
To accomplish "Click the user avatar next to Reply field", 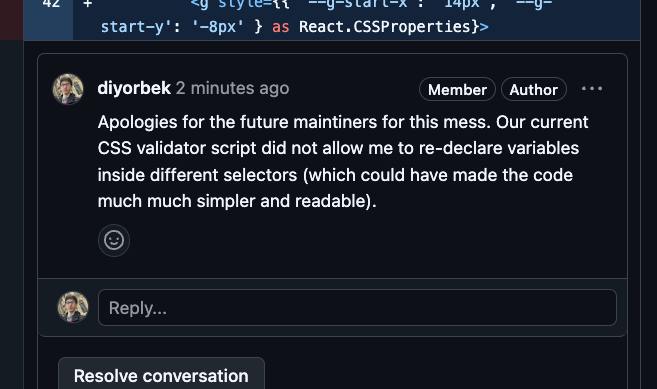I will tap(73, 307).
